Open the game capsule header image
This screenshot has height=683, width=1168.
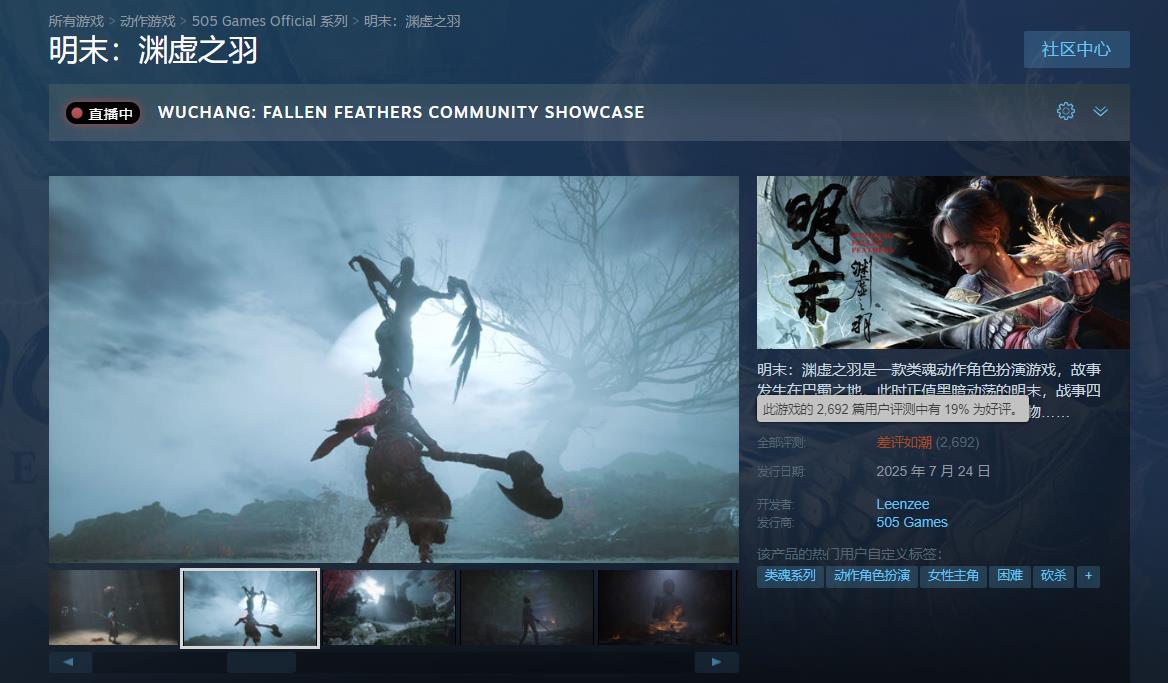[942, 262]
